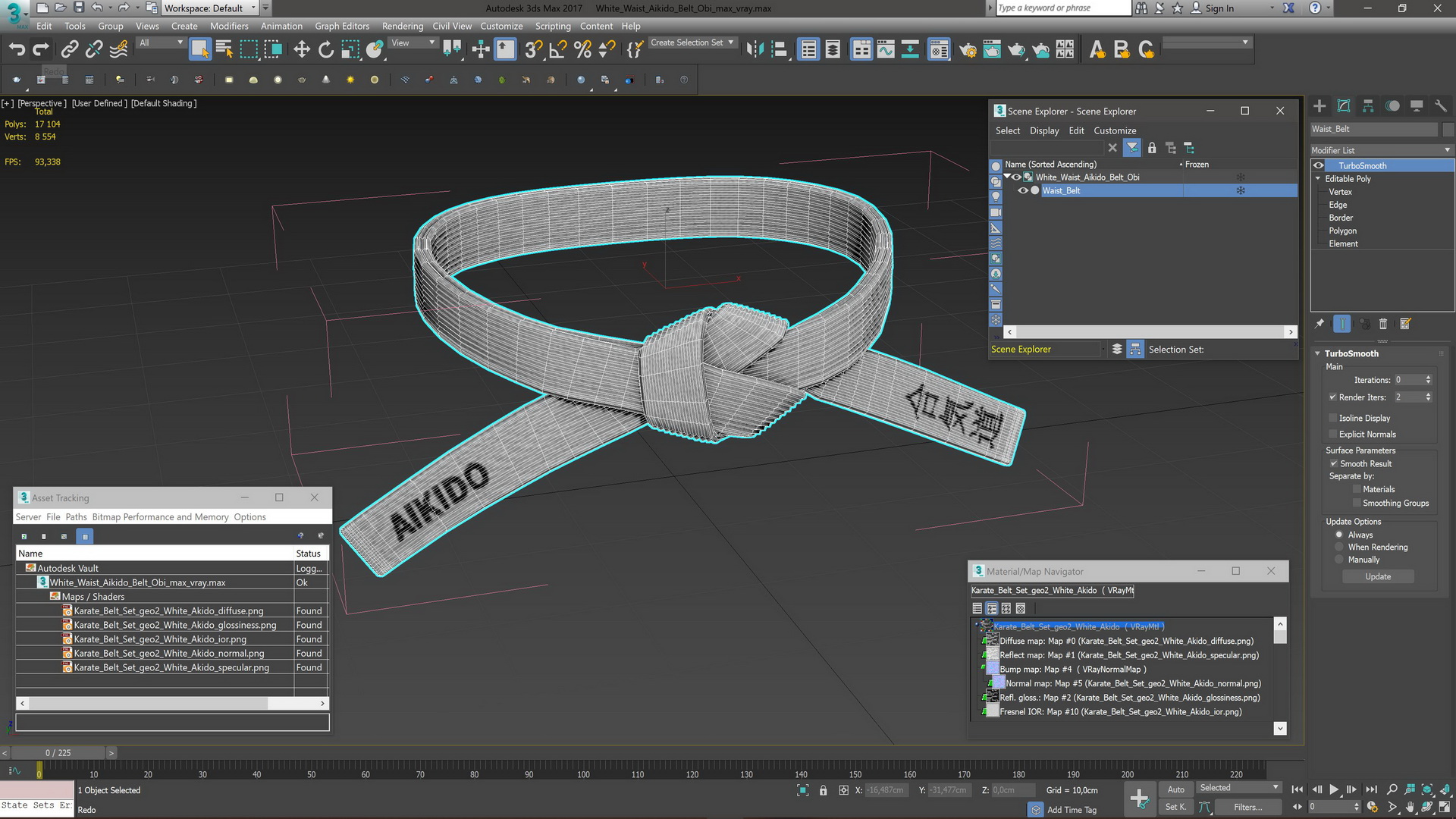Open the Modify panel tab icon
Viewport: 1456px width, 819px height.
tap(1344, 106)
